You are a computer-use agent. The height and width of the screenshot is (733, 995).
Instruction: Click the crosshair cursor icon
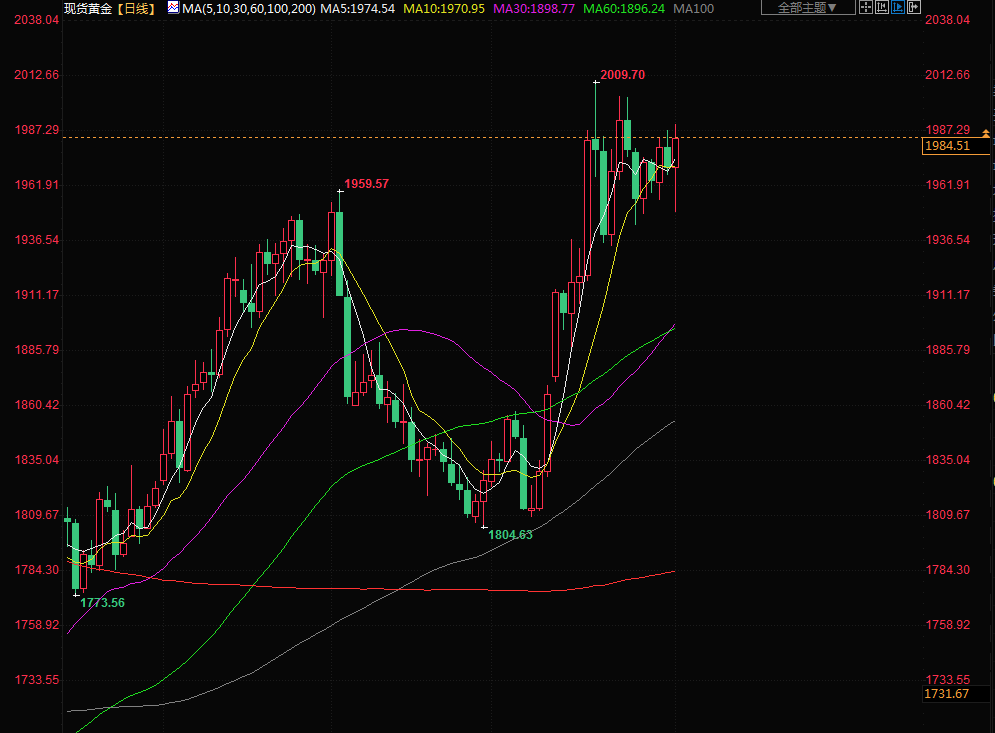(x=867, y=8)
